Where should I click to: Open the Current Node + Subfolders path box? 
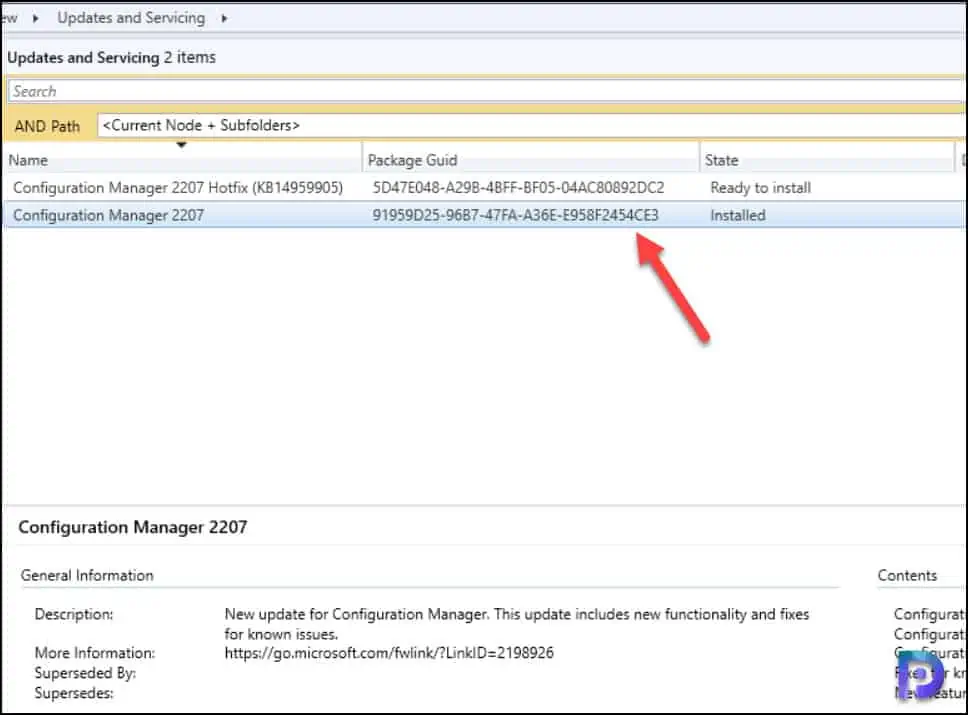(x=531, y=125)
